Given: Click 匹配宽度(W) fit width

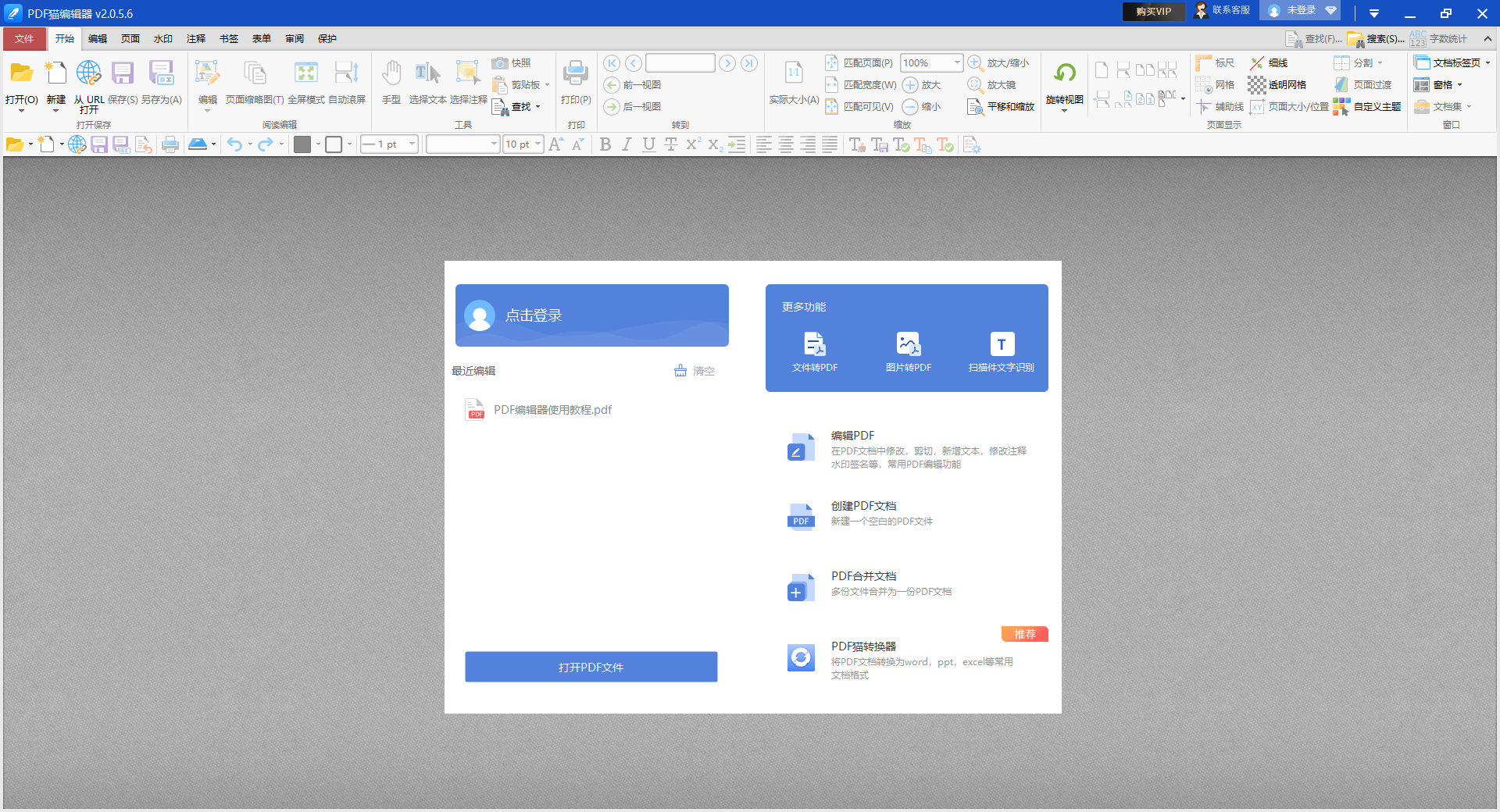Looking at the screenshot, I should point(861,84).
